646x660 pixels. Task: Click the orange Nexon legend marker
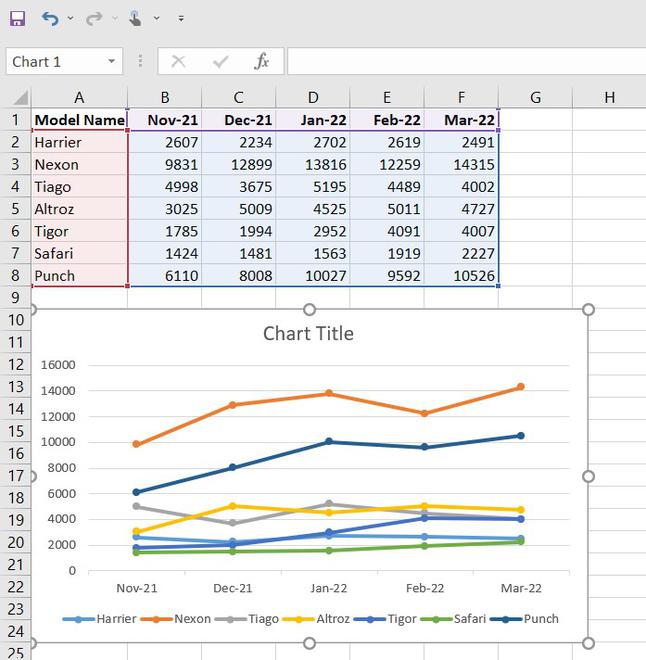156,619
